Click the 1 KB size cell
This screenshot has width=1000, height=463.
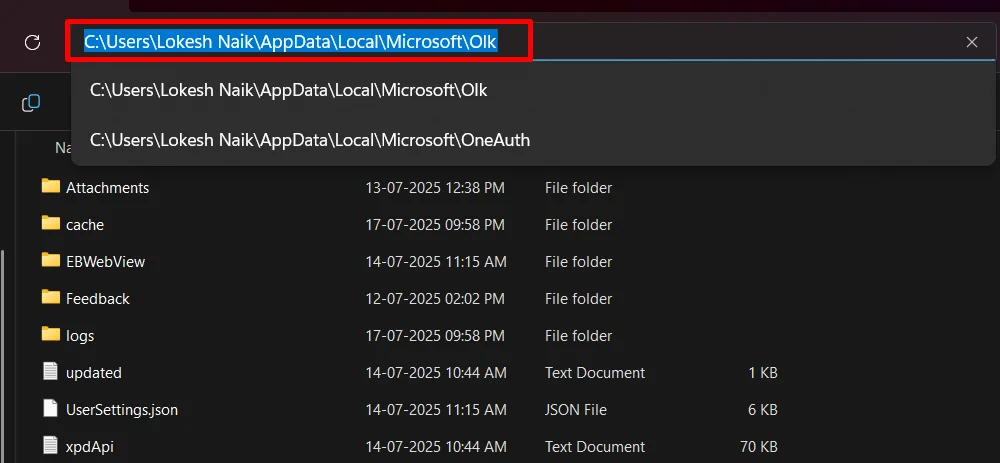[763, 373]
